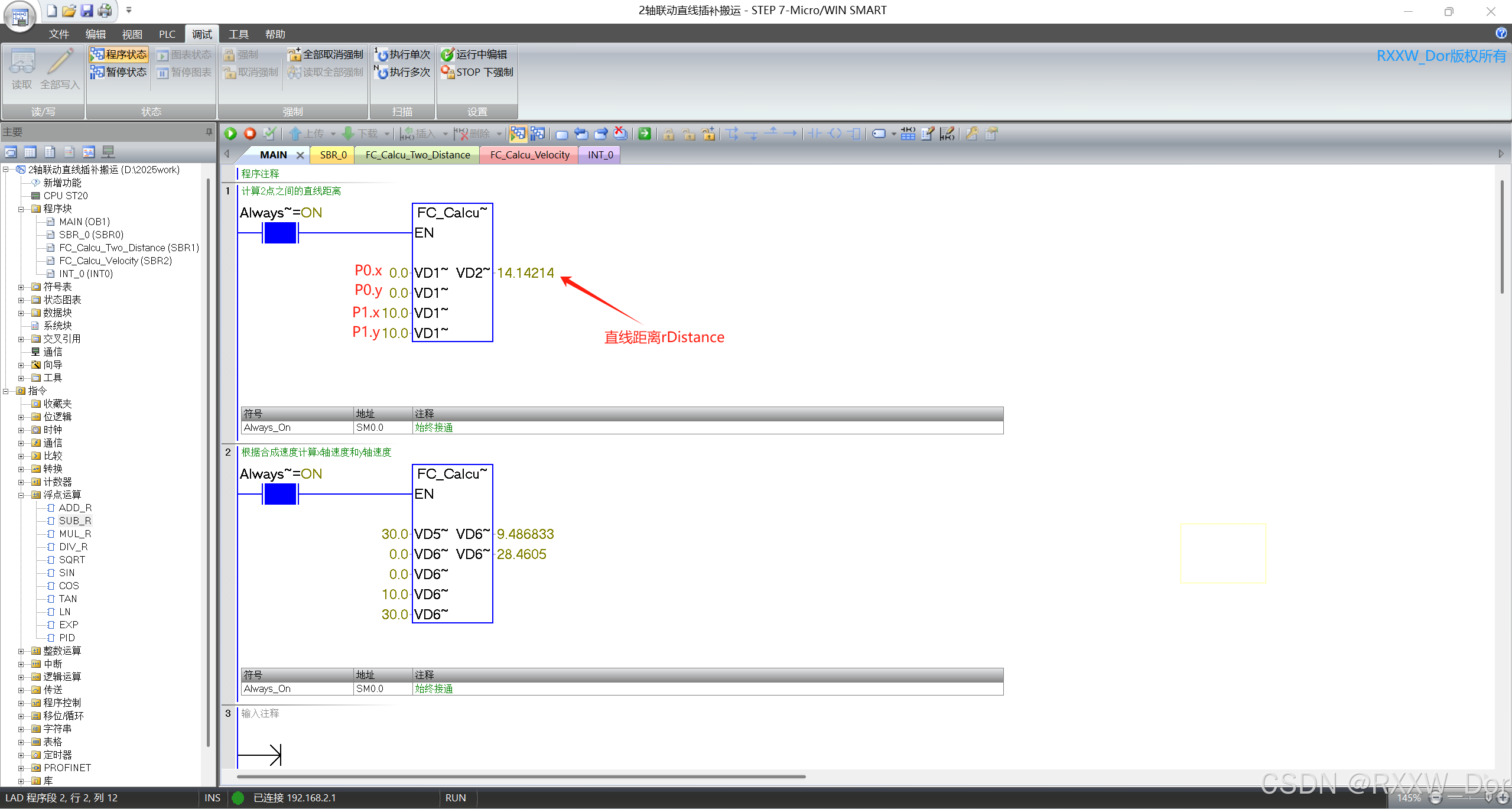Click the horizontal scrollbar below the ladder editor
Viewport: 1512px width, 809px height.
[x=520, y=776]
